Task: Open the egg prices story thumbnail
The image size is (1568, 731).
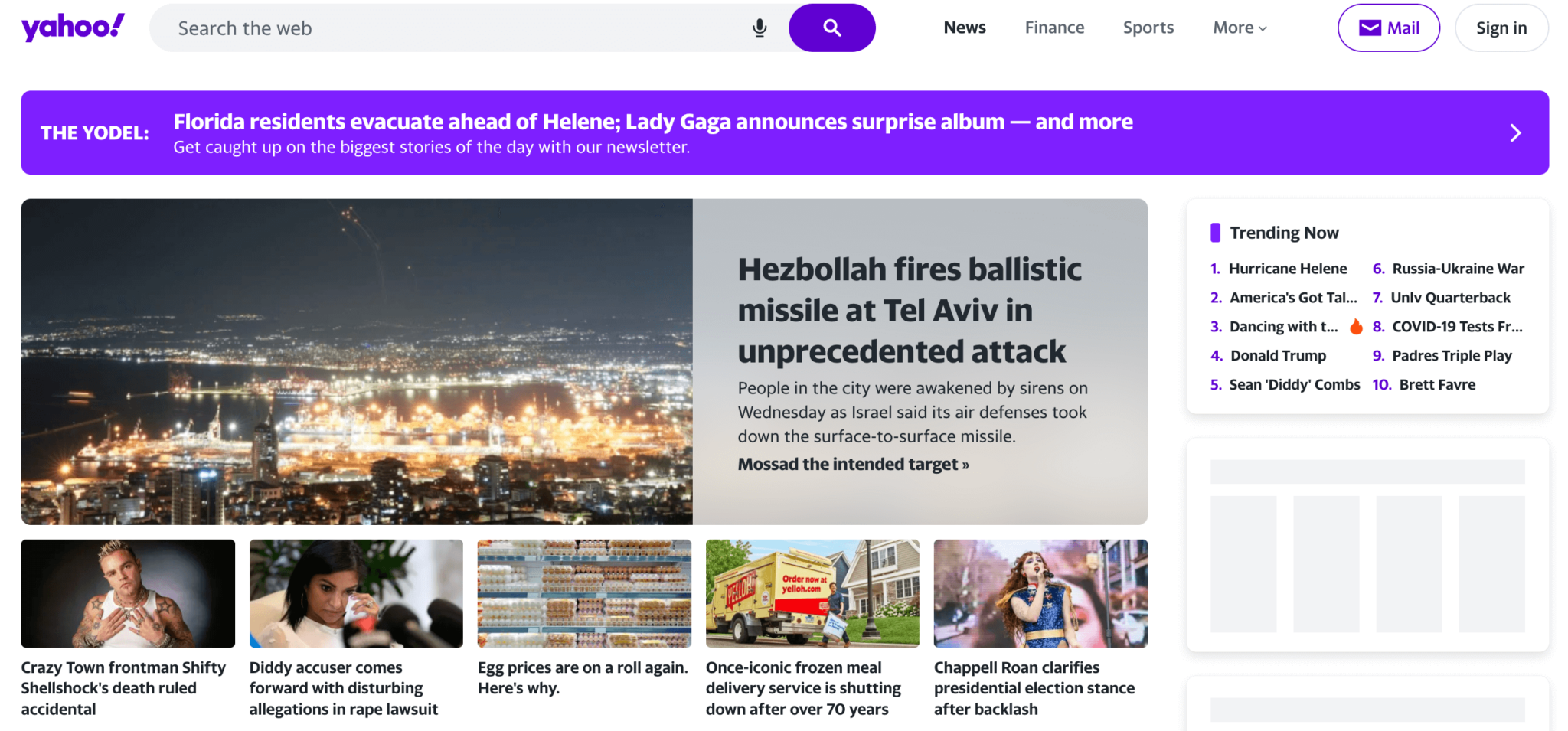Action: (584, 593)
